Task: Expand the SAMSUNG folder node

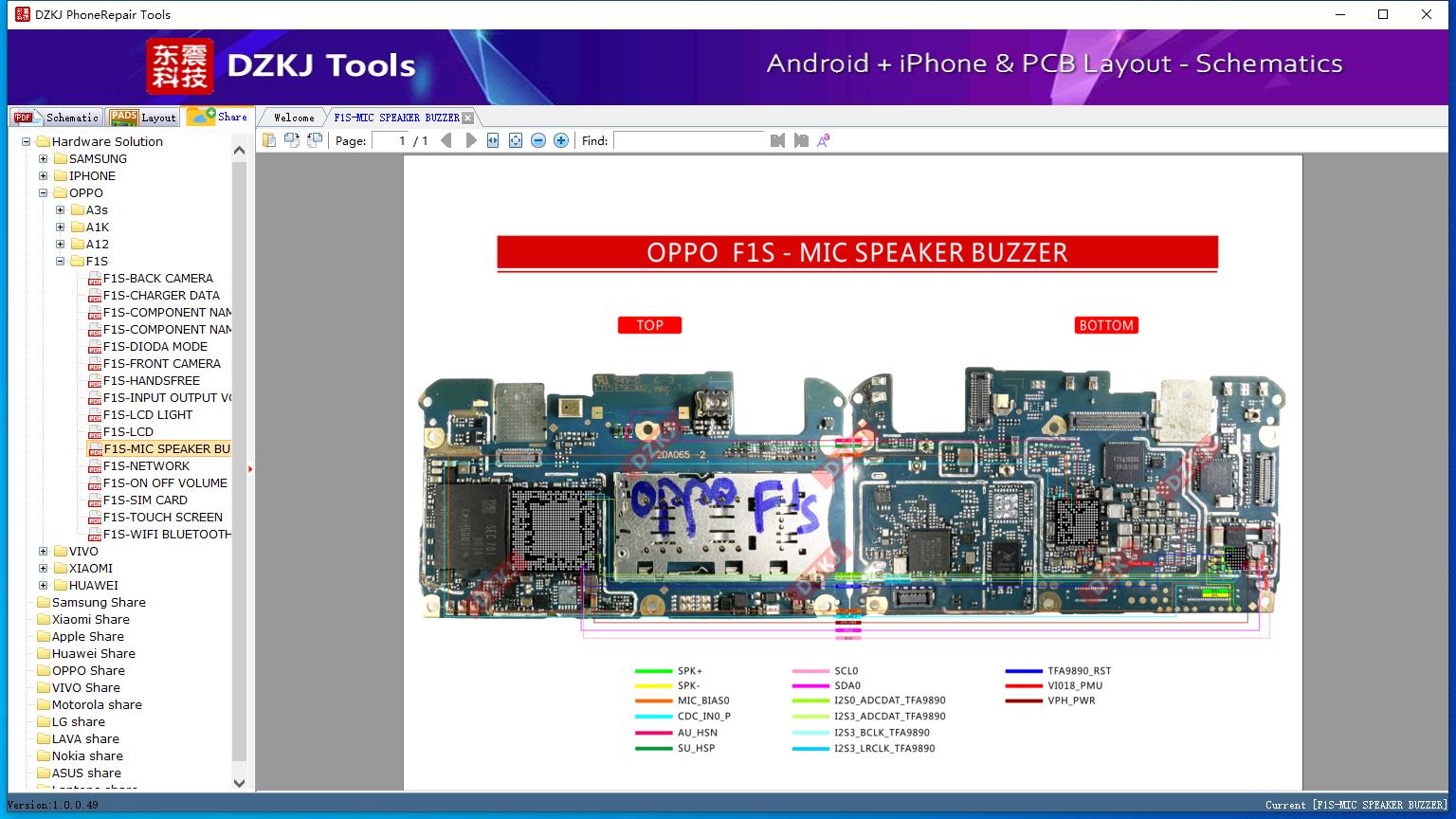Action: tap(44, 159)
